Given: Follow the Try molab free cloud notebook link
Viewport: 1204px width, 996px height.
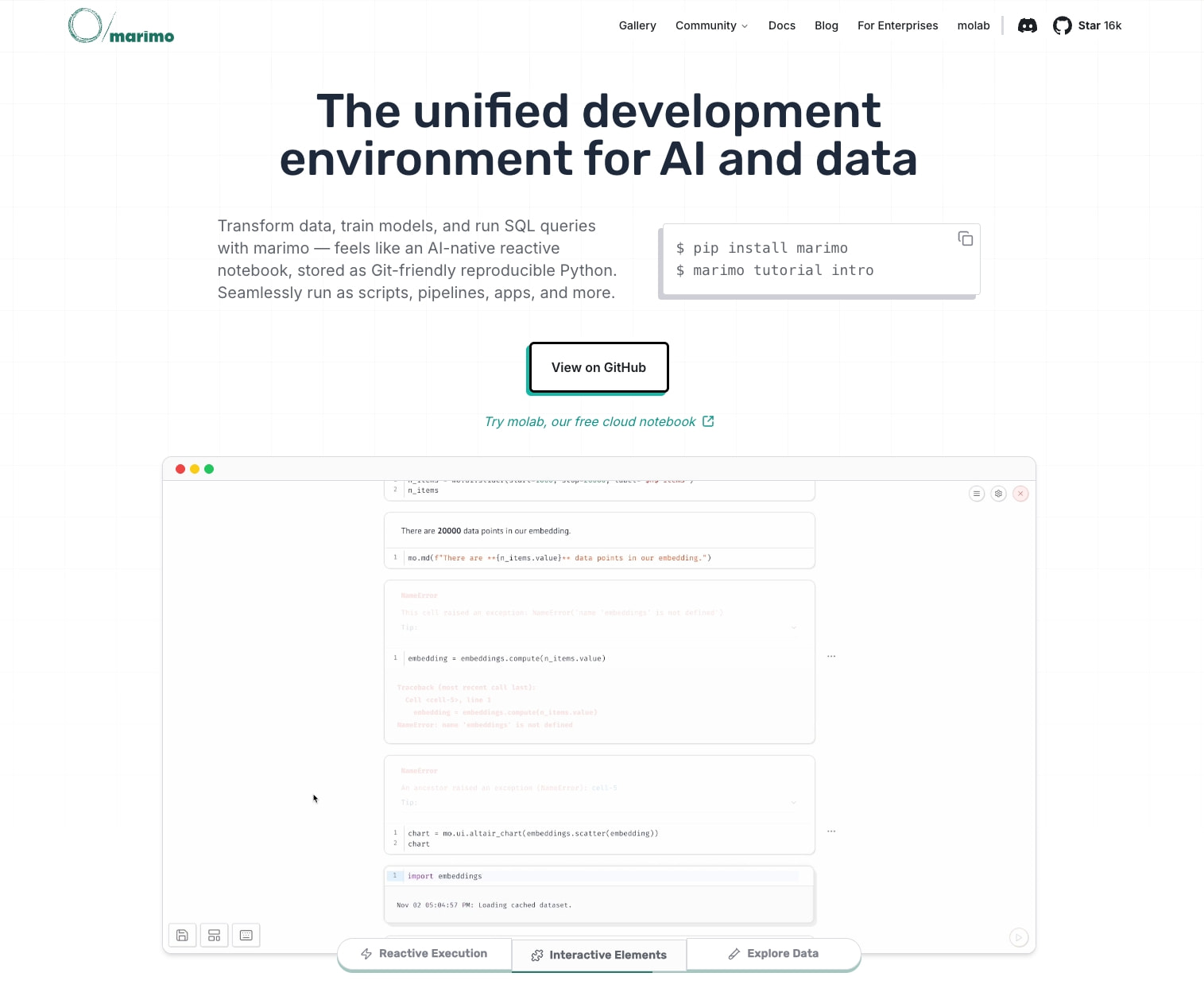Looking at the screenshot, I should pyautogui.click(x=599, y=421).
